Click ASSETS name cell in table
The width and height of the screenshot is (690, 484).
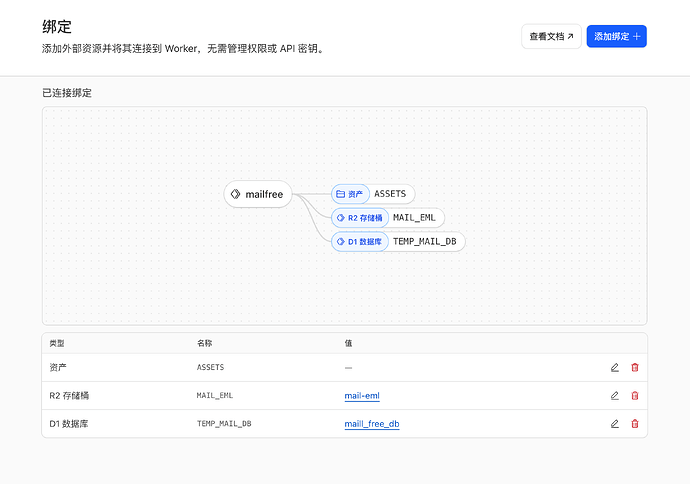click(210, 367)
